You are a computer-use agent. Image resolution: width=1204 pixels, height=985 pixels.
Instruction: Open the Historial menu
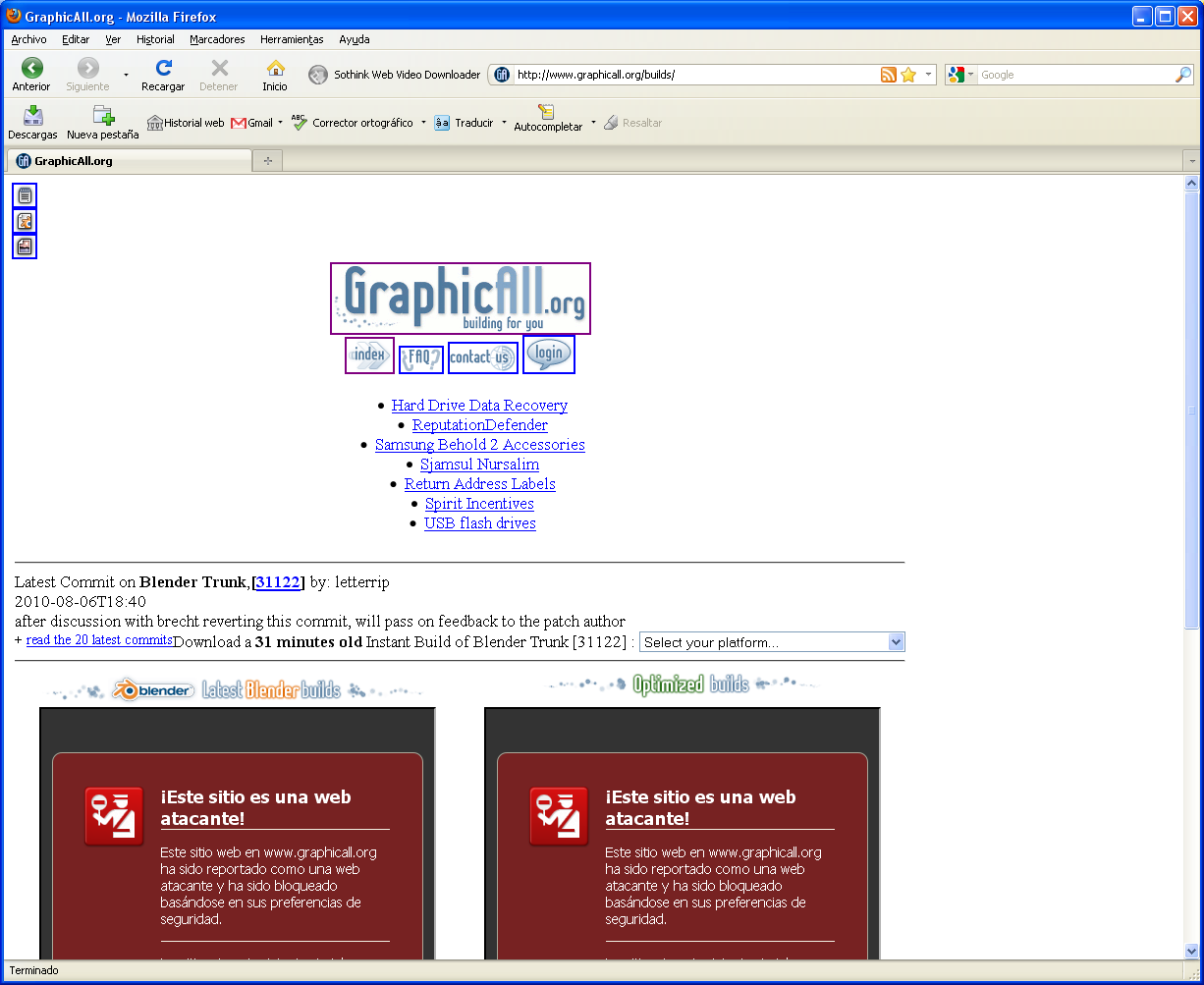[155, 39]
